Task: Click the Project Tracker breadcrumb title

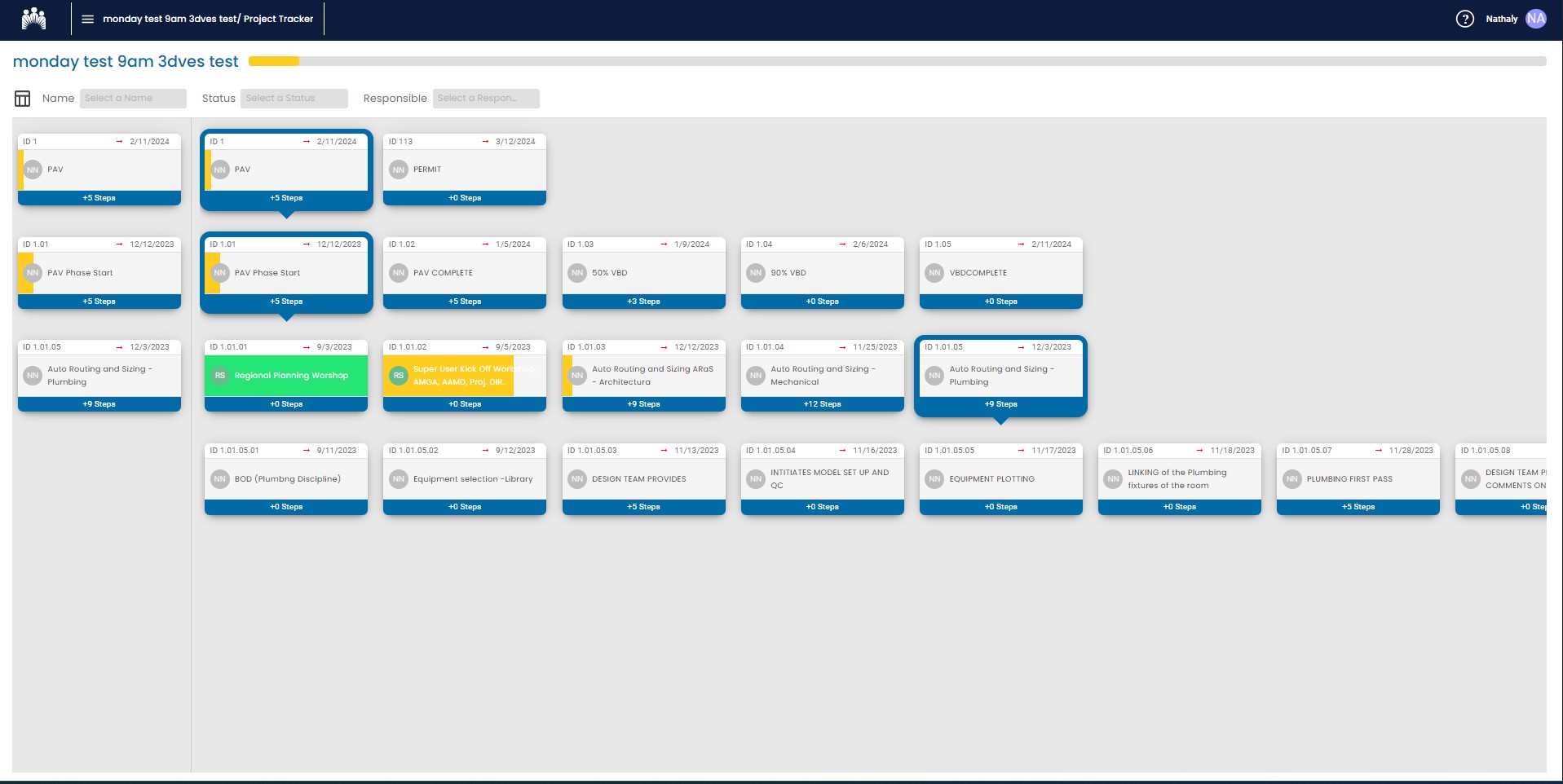Action: [278, 19]
